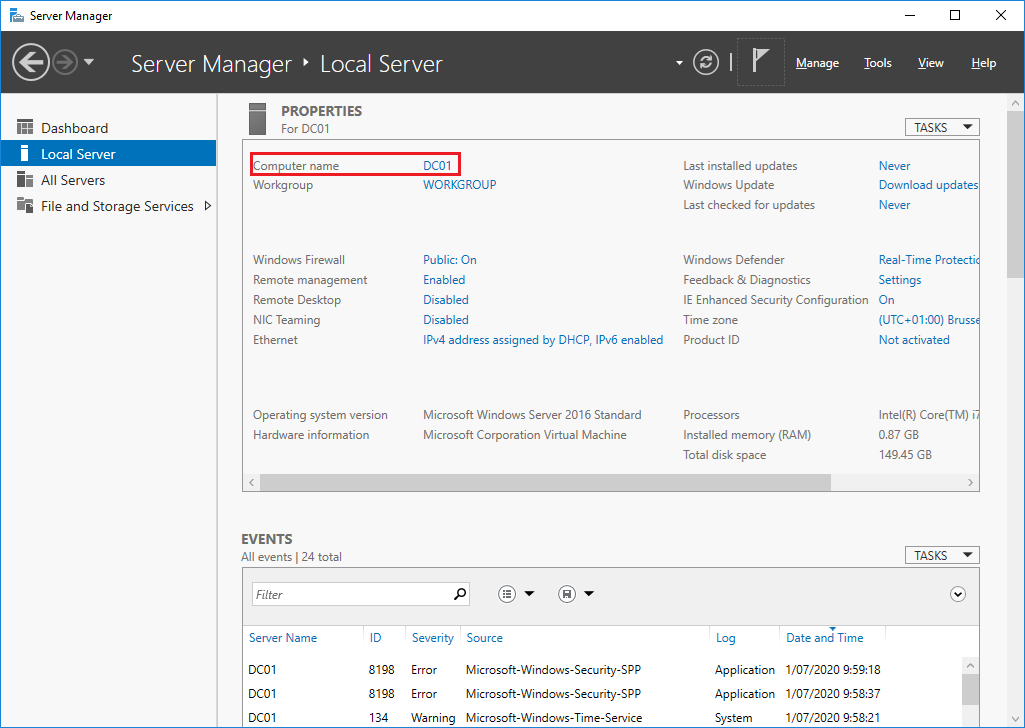Click Feedback & Diagnostics Settings link
Viewport: 1025px width, 728px height.
pyautogui.click(x=899, y=280)
